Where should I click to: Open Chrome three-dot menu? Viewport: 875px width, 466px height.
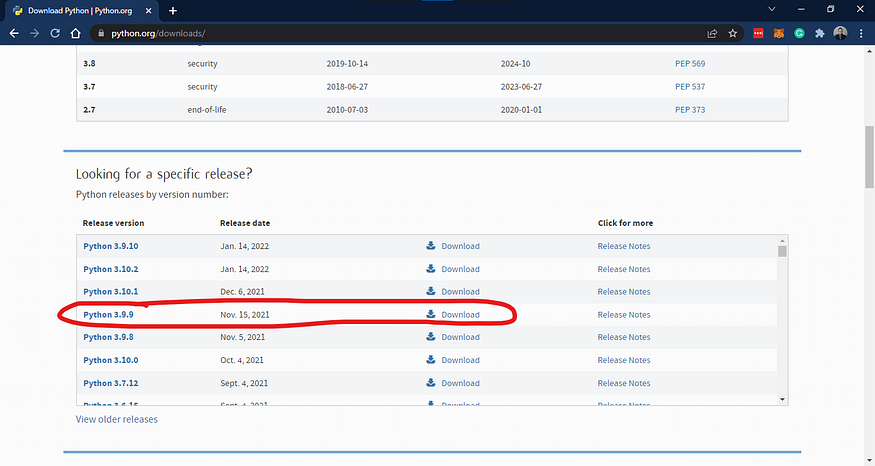(x=861, y=33)
